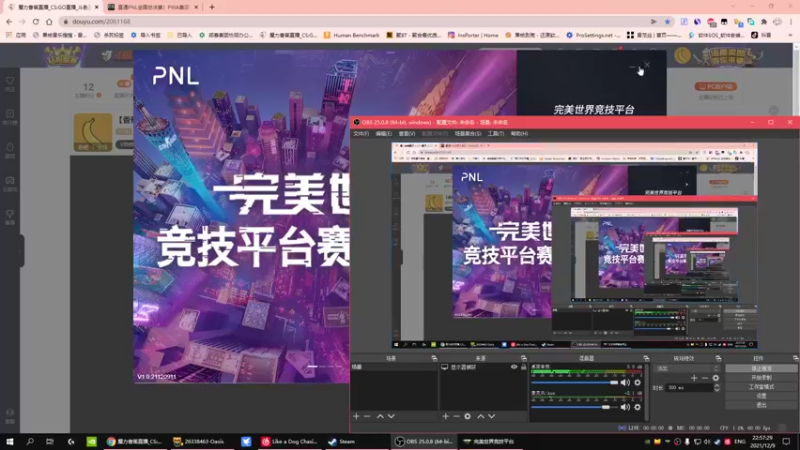
Task: Go back in Chrome browser
Action: (9, 21)
